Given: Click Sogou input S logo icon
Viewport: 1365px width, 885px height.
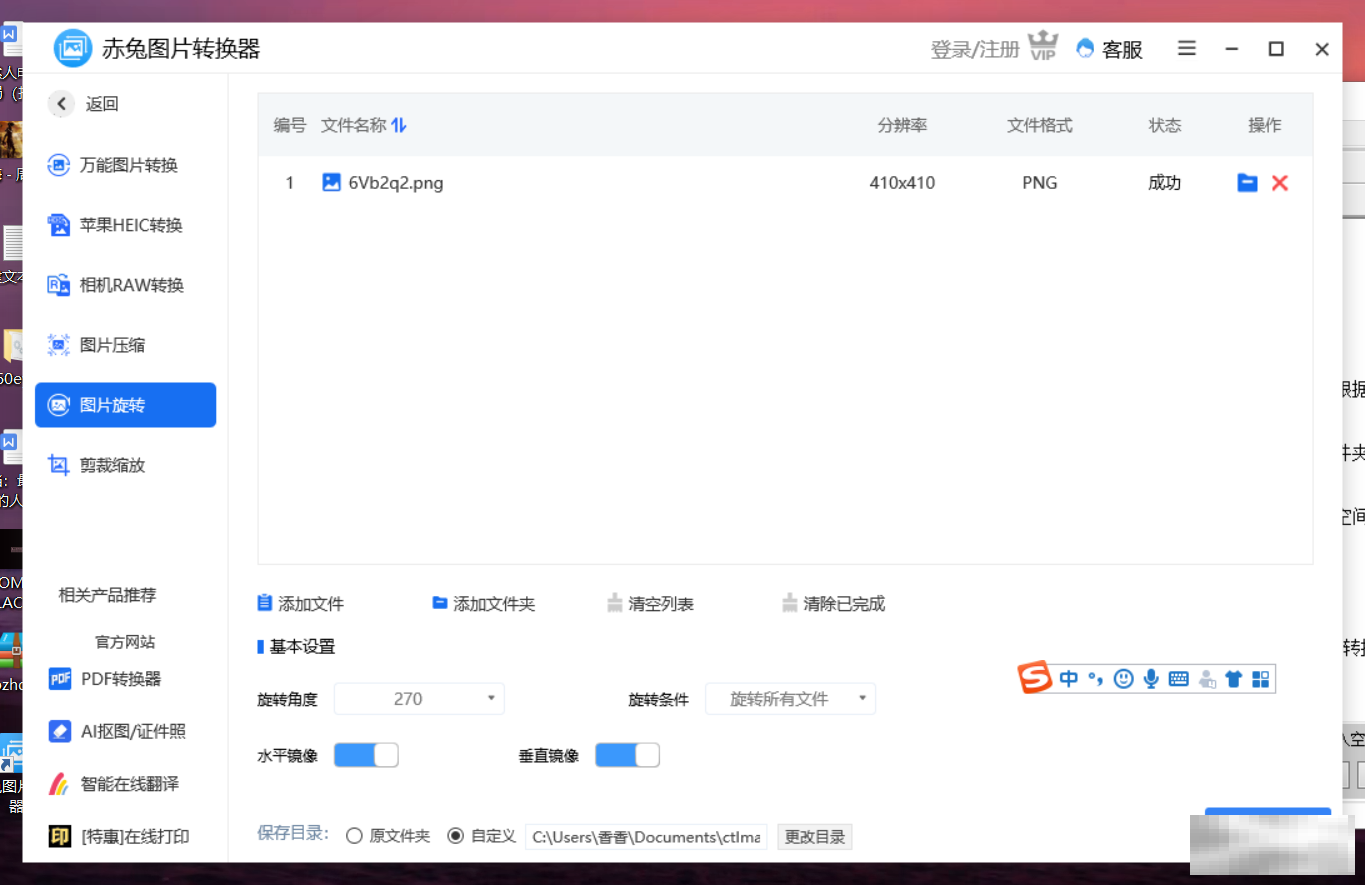Looking at the screenshot, I should [1036, 678].
